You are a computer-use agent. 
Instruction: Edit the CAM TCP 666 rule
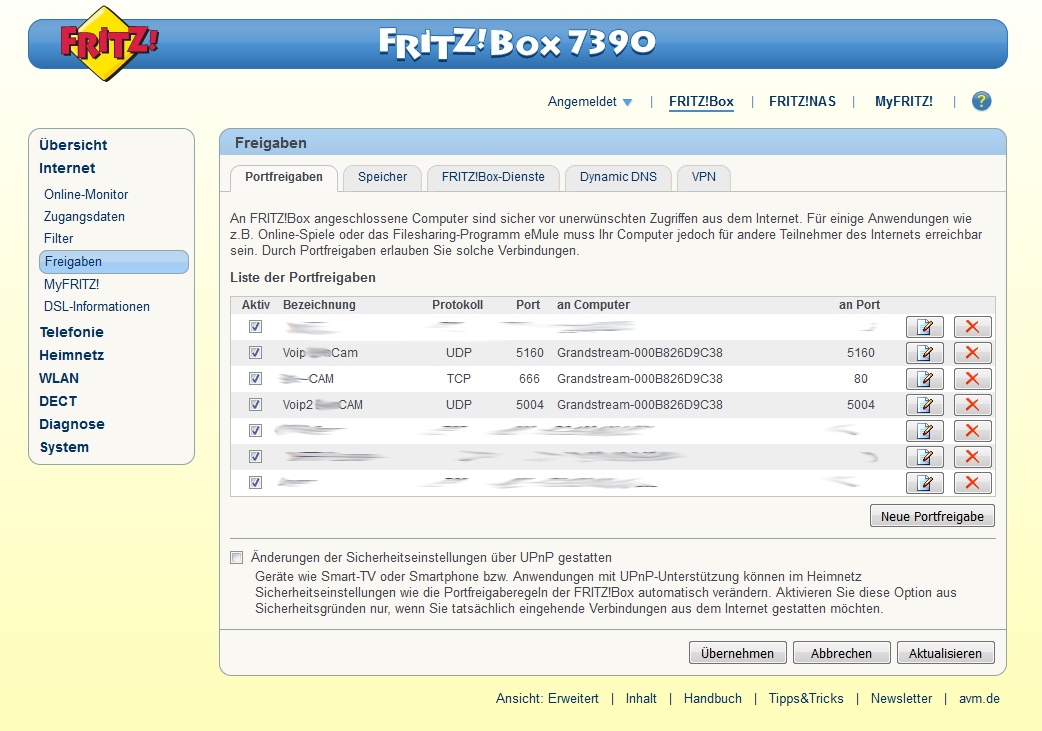click(x=924, y=379)
